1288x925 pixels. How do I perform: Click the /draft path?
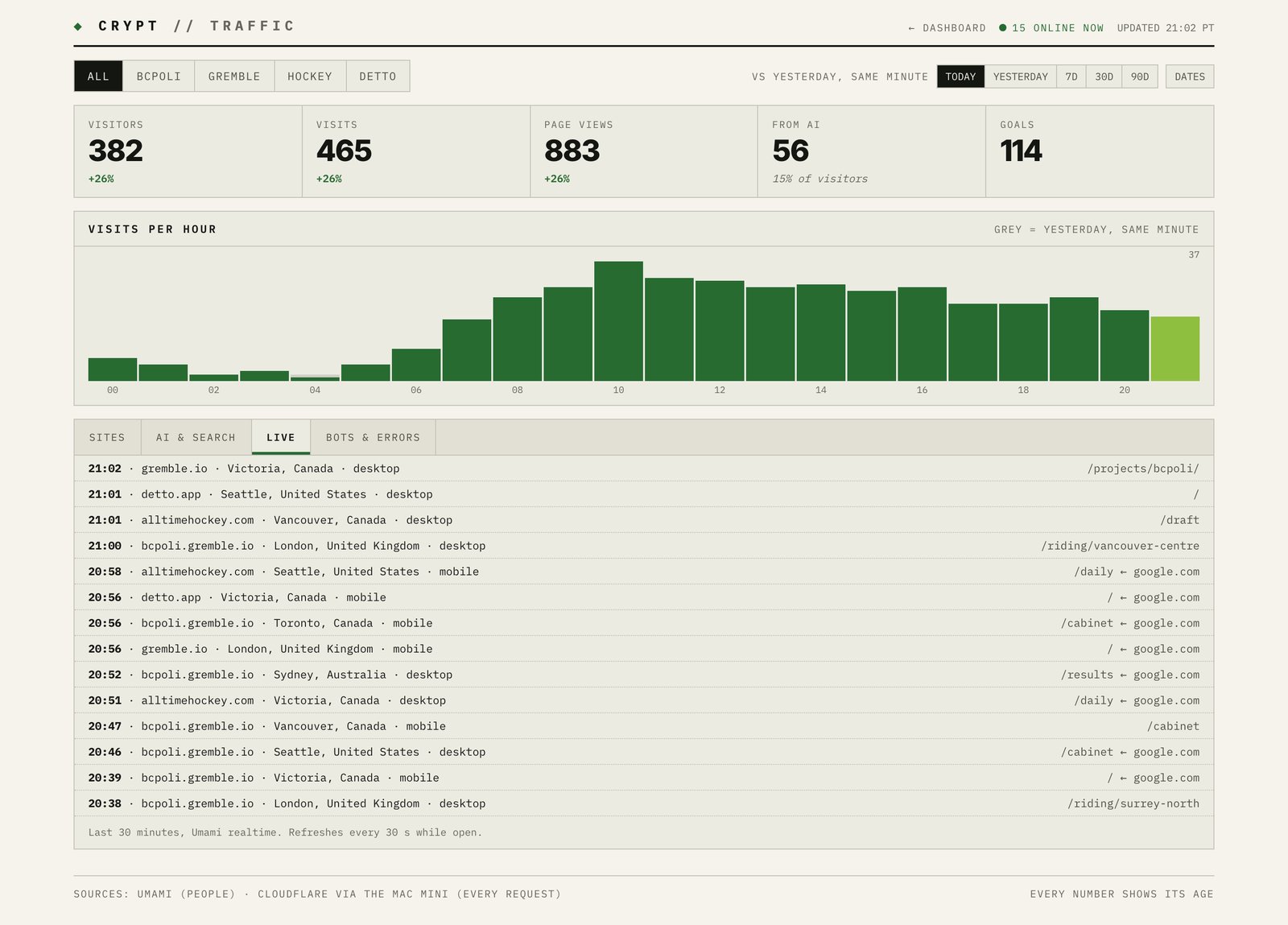tap(1179, 520)
